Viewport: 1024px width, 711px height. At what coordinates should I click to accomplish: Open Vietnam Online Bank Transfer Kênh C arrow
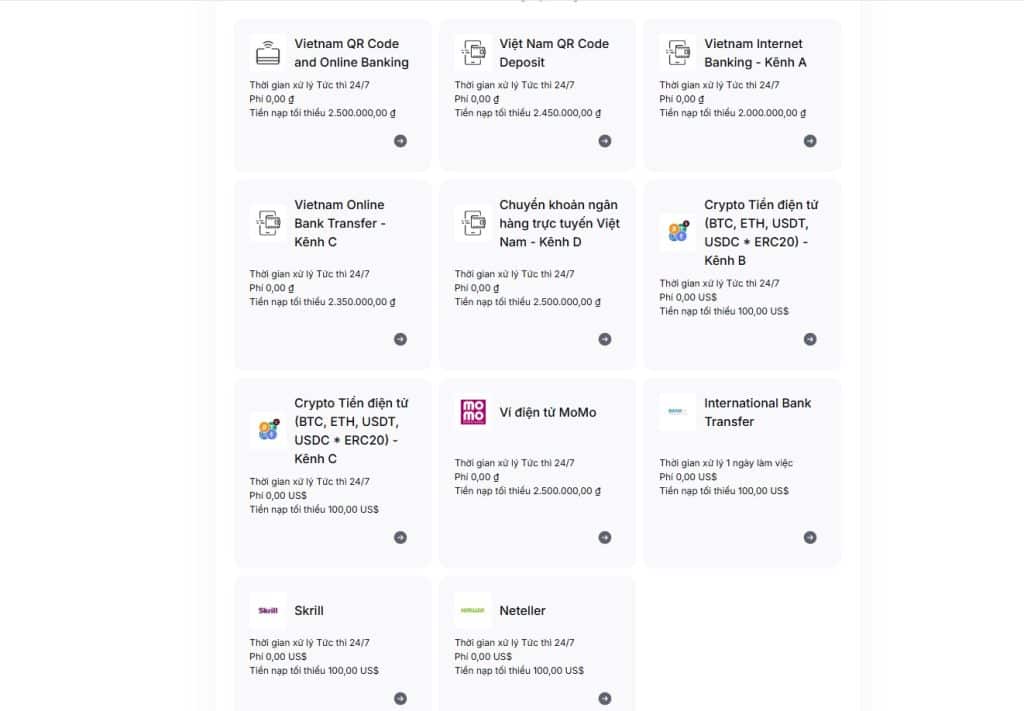pyautogui.click(x=400, y=339)
